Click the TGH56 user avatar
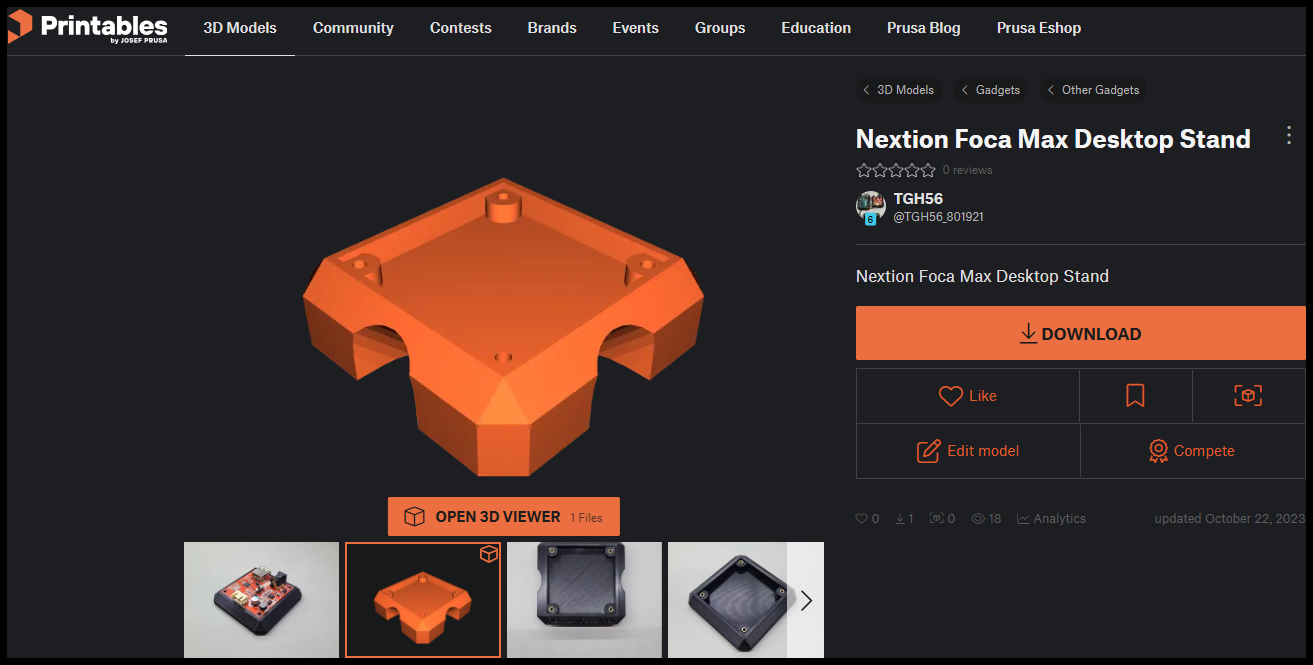 [x=871, y=207]
